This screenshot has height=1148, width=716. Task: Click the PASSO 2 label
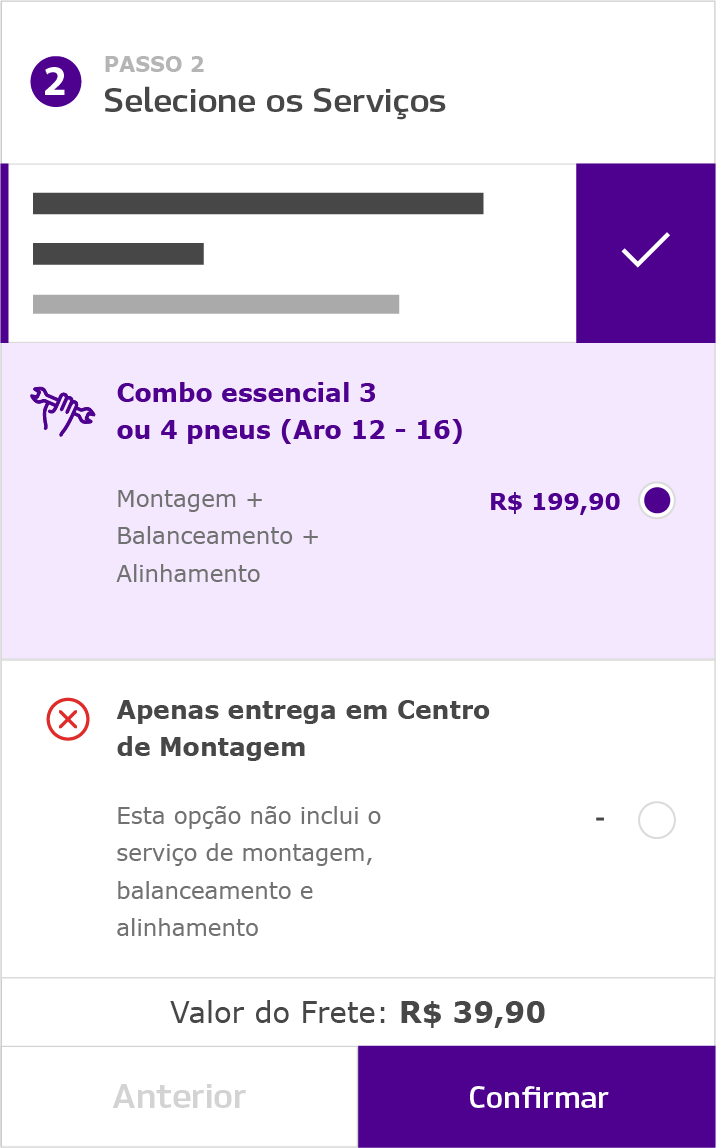click(154, 64)
